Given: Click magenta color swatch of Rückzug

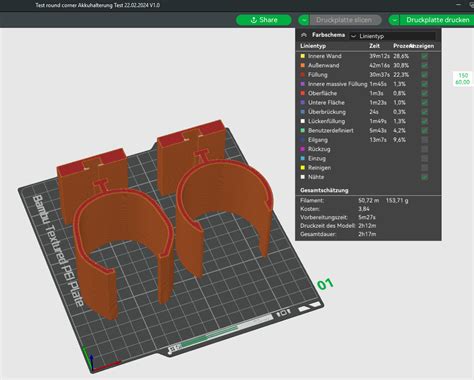Looking at the screenshot, I should click(x=303, y=149).
